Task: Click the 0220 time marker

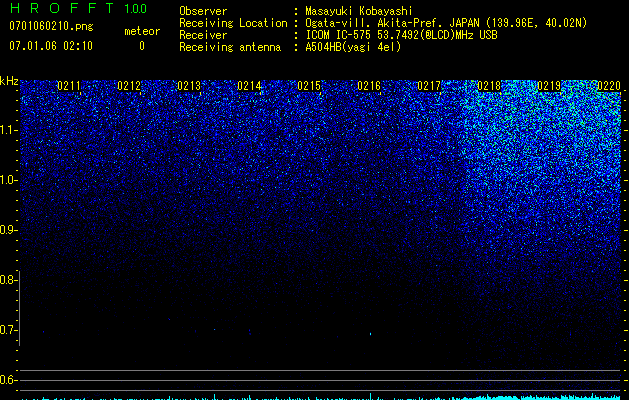Action: tap(609, 86)
